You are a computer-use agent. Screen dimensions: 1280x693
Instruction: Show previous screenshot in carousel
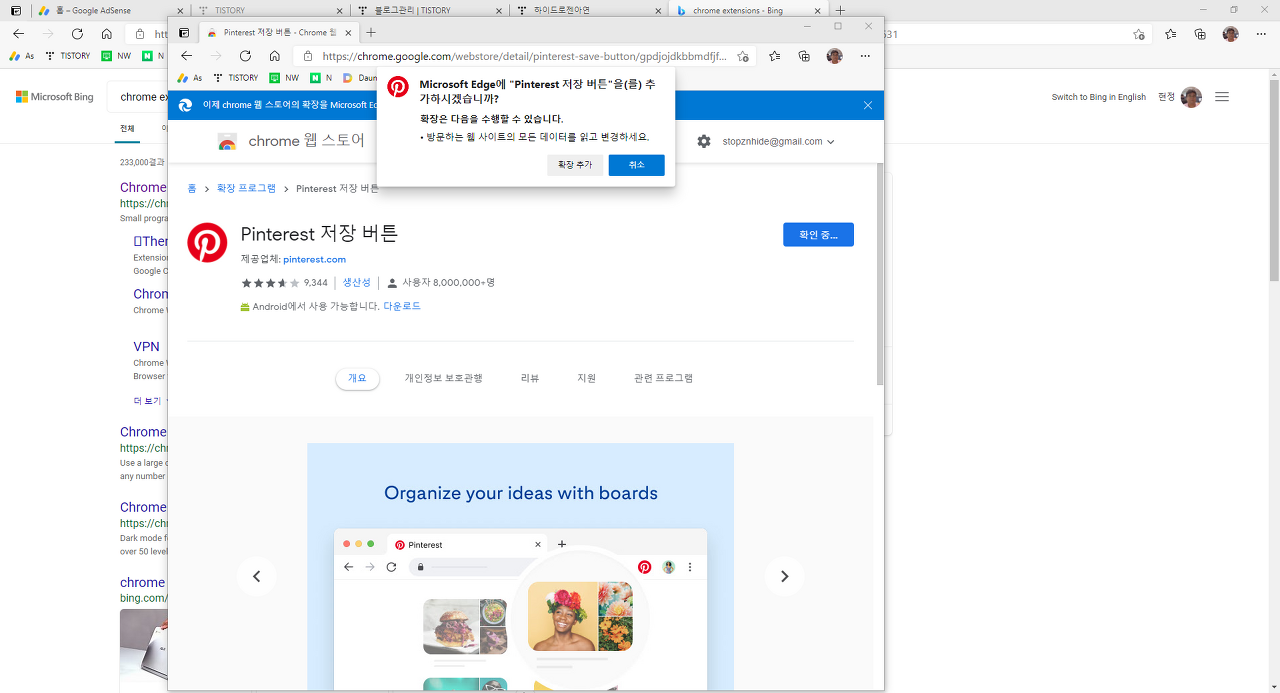point(256,576)
